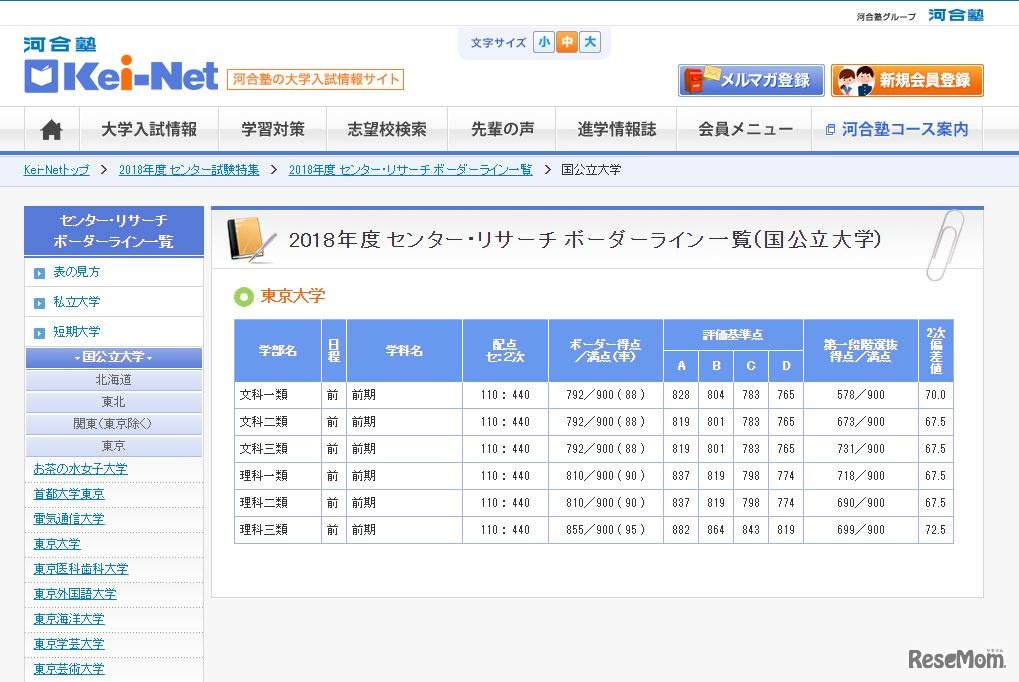Switch text size to 小
1019x682 pixels.
pos(544,43)
